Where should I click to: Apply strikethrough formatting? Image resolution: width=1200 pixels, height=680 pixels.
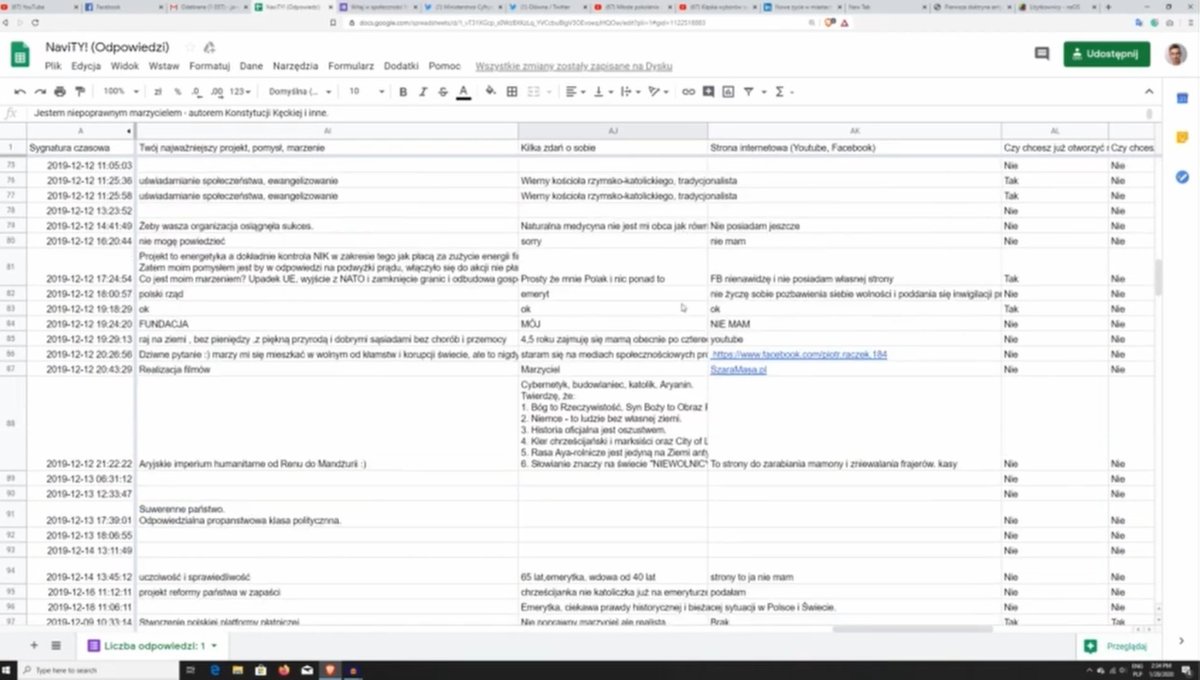pyautogui.click(x=443, y=91)
